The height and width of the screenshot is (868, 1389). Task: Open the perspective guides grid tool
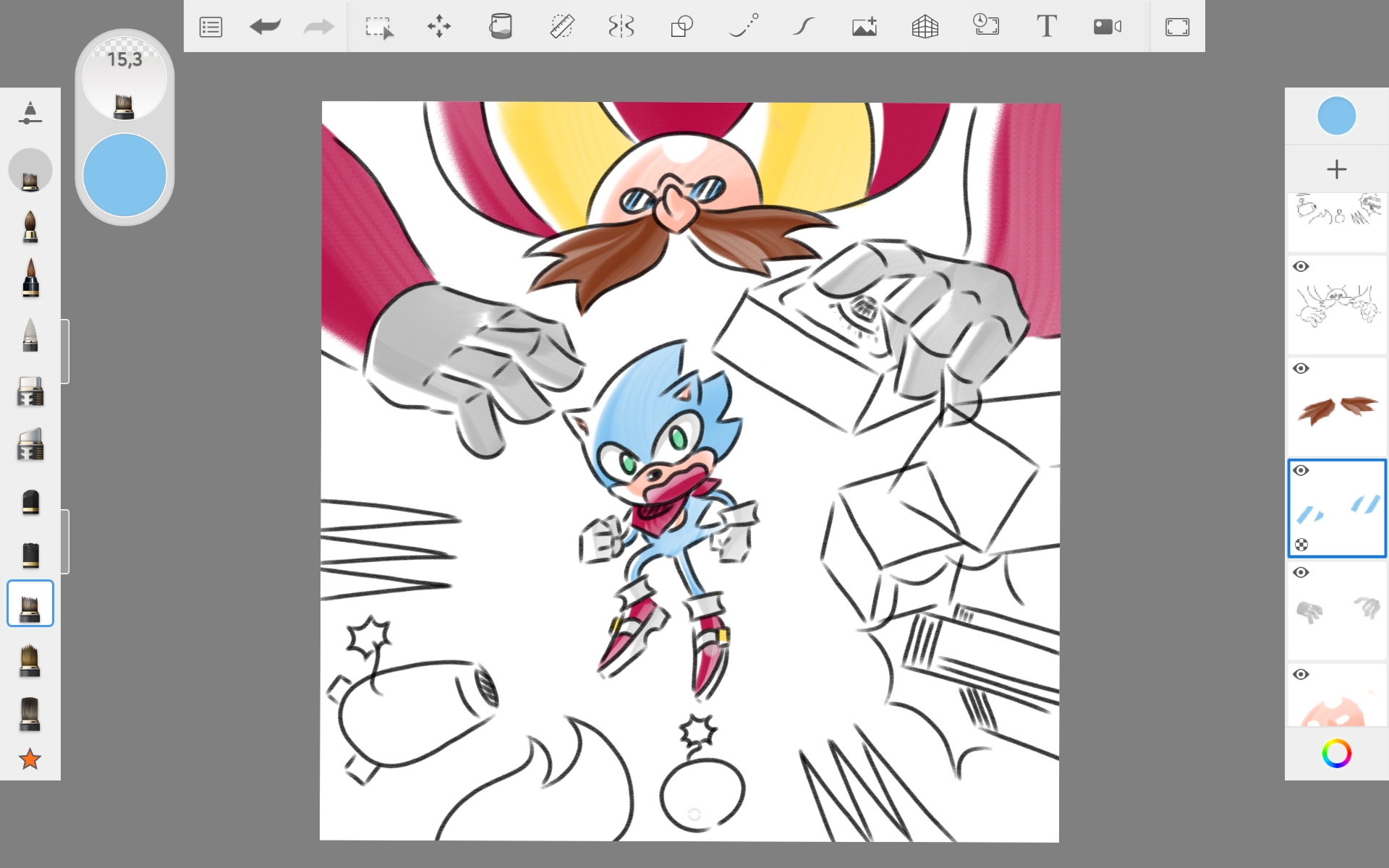pos(925,27)
